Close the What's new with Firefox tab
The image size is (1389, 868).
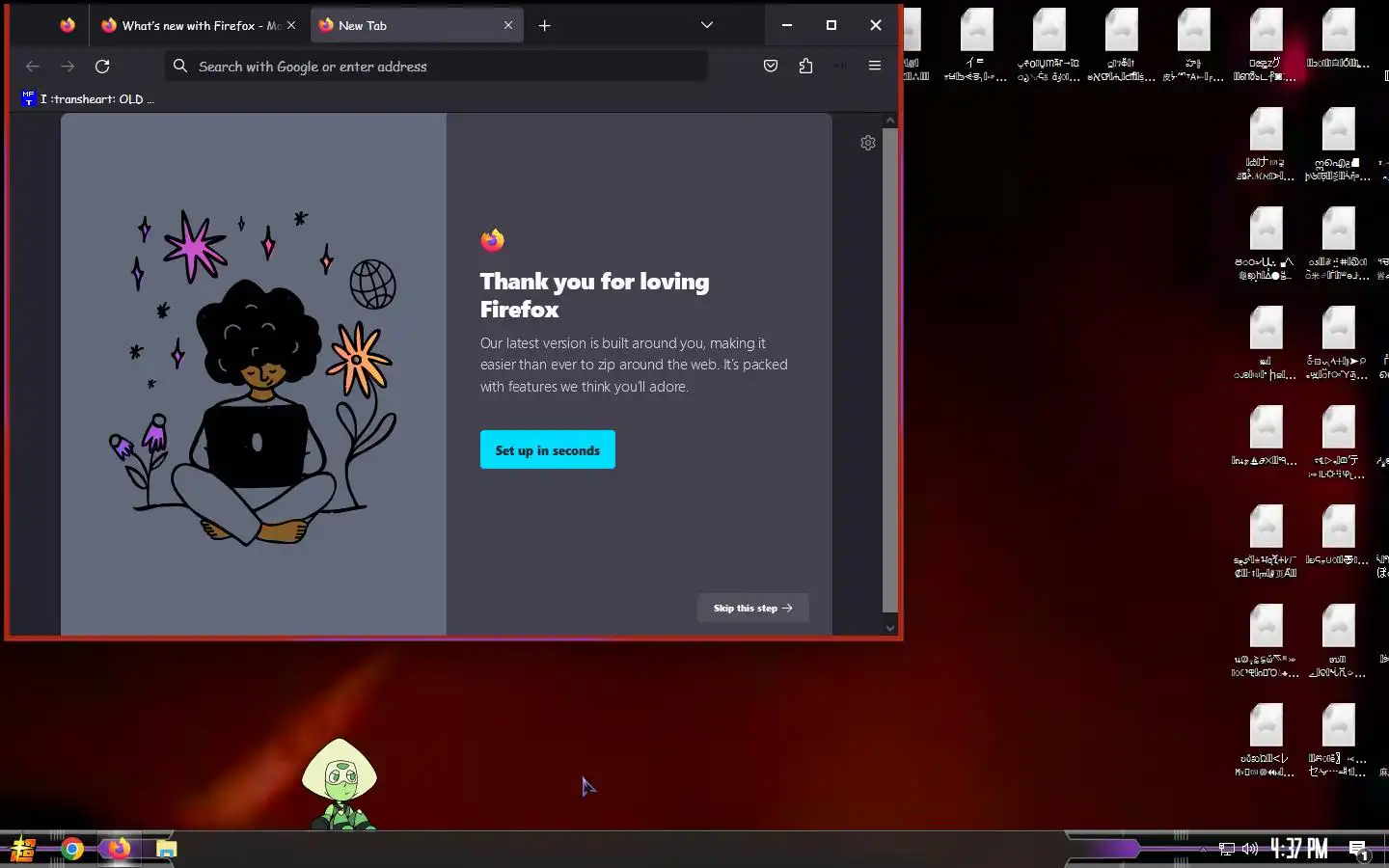[291, 25]
